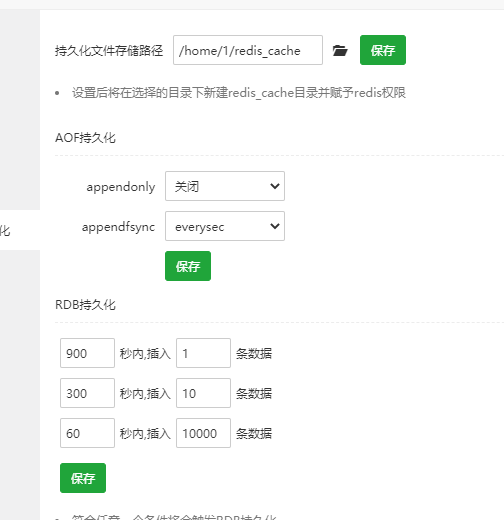This screenshot has height=520, width=504.
Task: Click the appendonly label
Action: coord(121,187)
